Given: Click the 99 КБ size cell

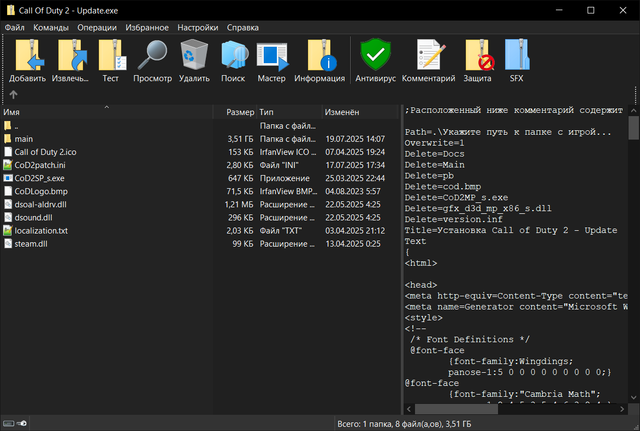Looking at the screenshot, I should pyautogui.click(x=243, y=244).
